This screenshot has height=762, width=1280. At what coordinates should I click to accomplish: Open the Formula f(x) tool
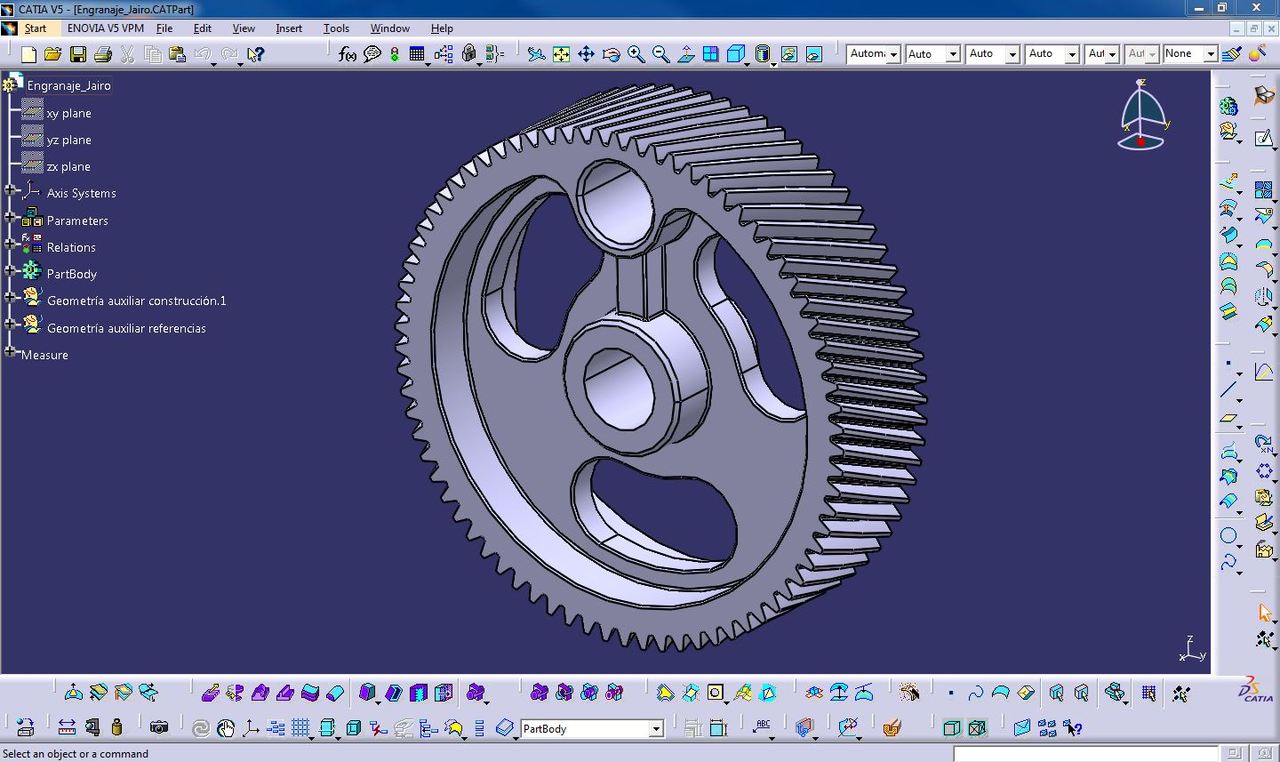pos(347,54)
